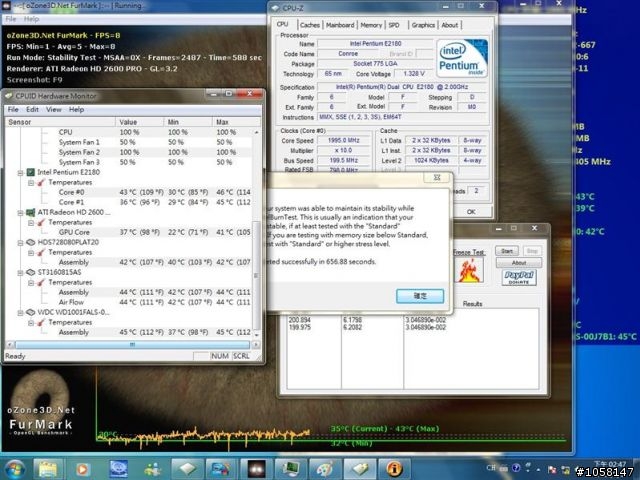Click the FurMark window title icon
640x480 pixels.
click(x=6, y=6)
